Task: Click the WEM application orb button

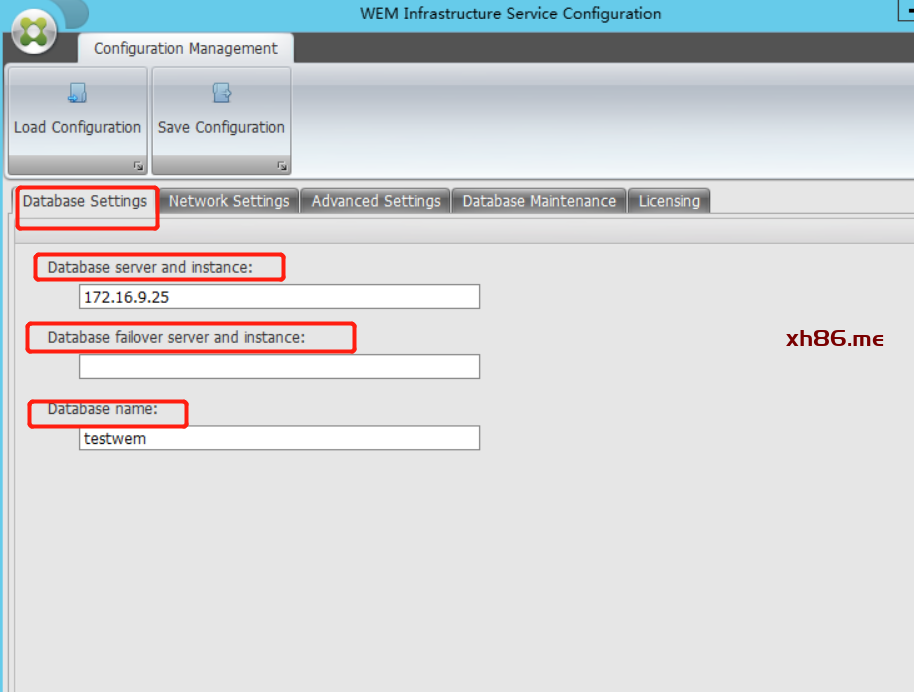Action: [x=35, y=32]
